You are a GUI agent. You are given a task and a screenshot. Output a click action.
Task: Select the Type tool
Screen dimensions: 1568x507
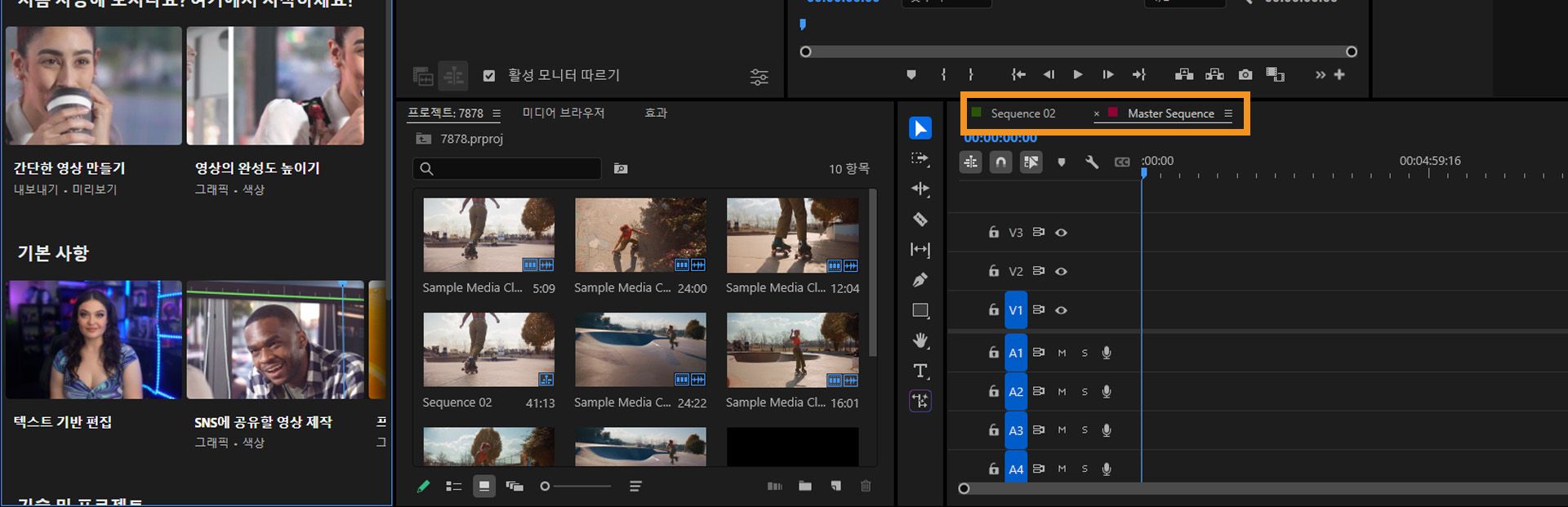pyautogui.click(x=920, y=371)
